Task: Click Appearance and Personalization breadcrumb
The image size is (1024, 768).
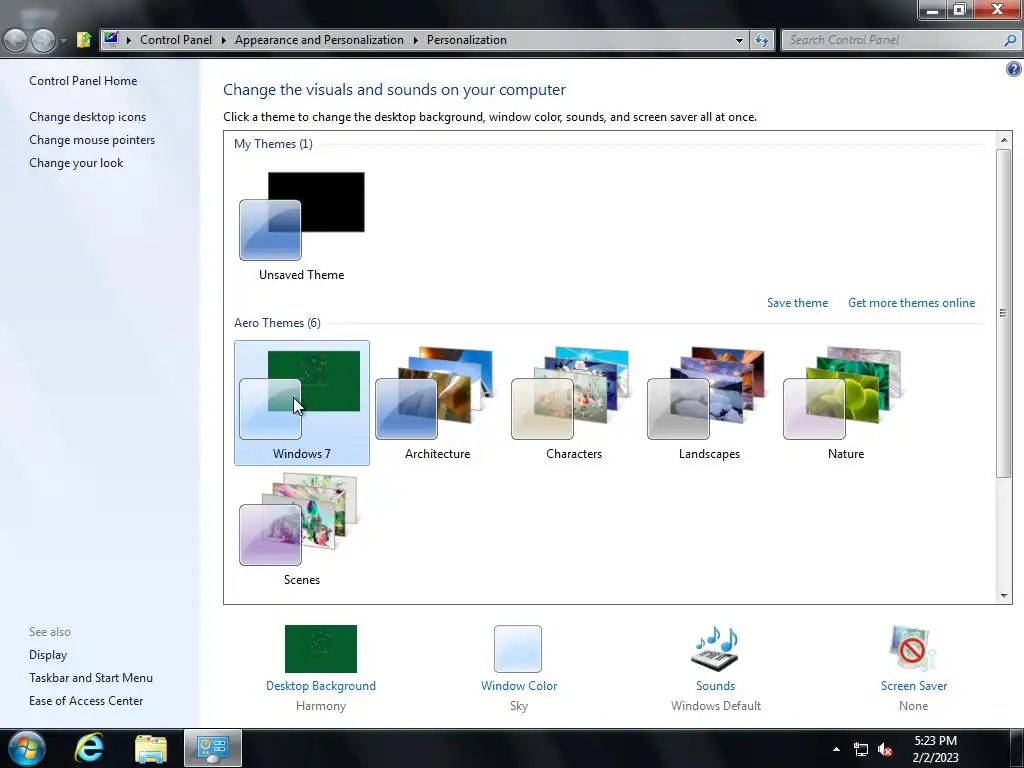Action: point(319,40)
